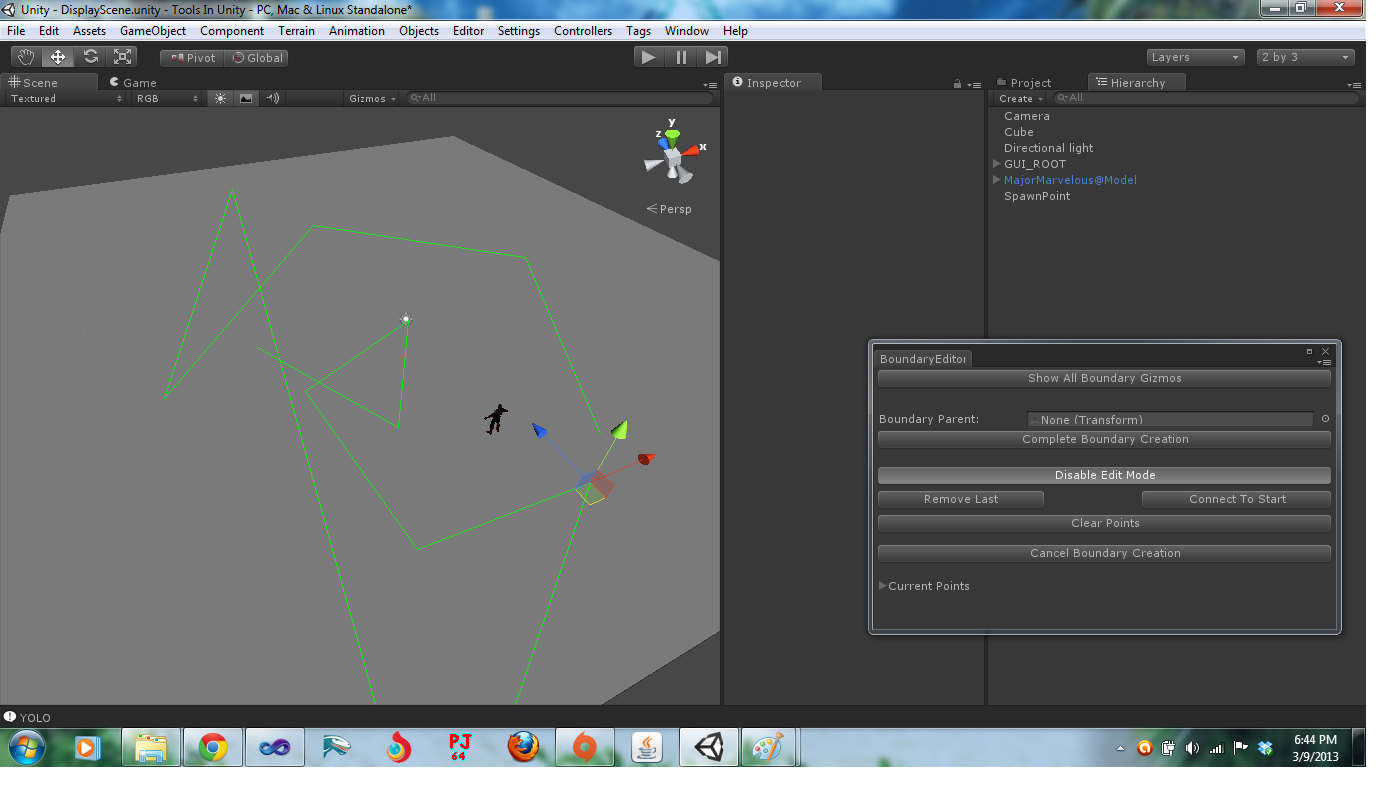Click the green Y axis cone on gizmo
This screenshot has height=792, width=1376.
[x=673, y=133]
